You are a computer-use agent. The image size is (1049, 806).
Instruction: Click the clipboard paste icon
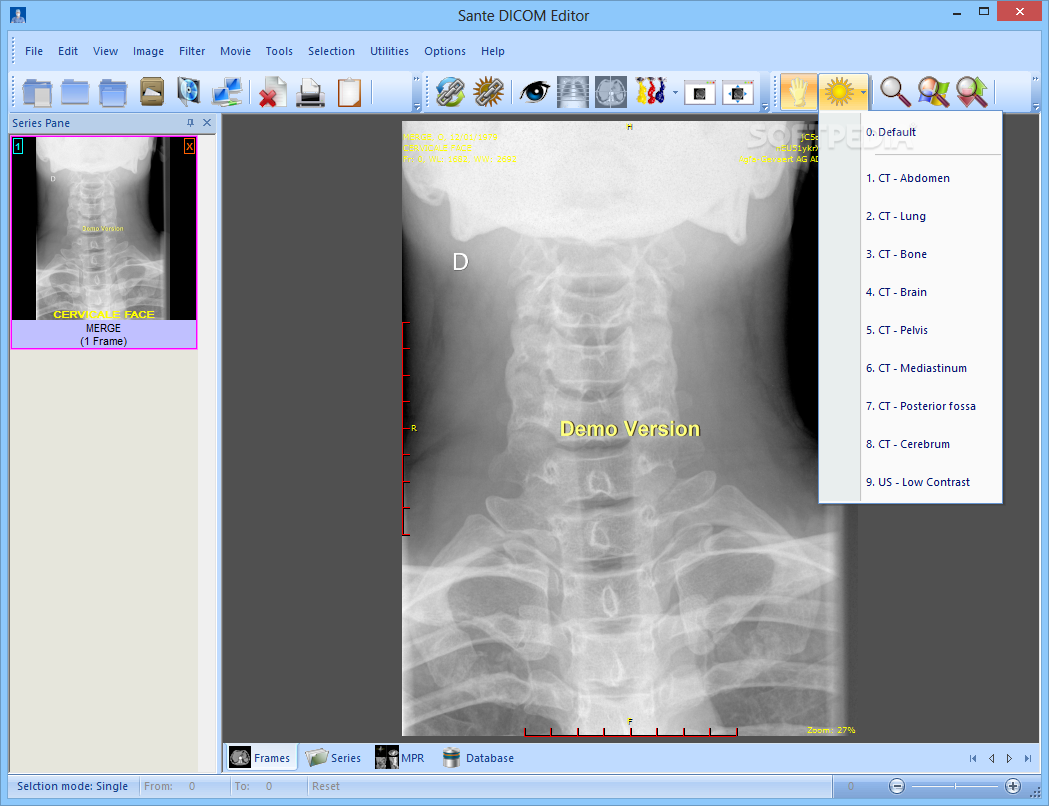click(349, 92)
